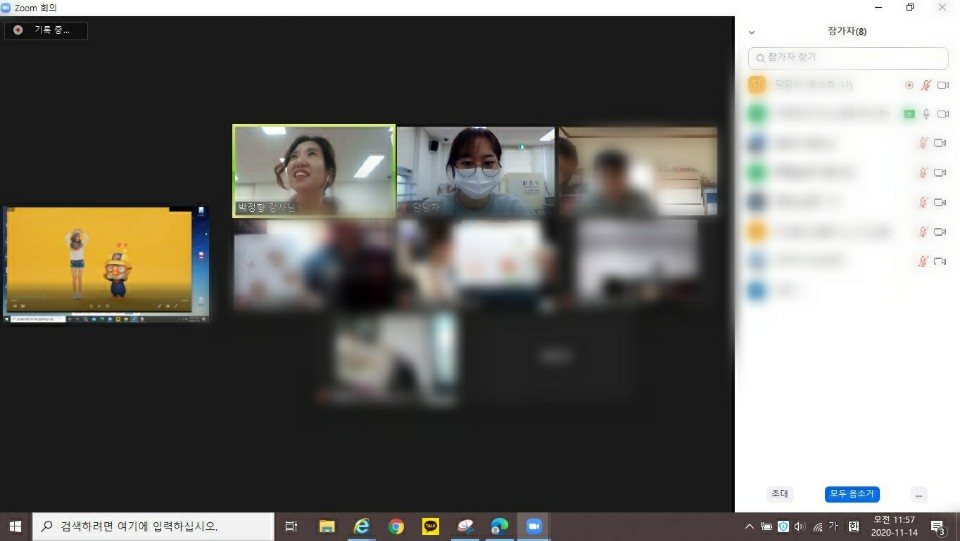Select the last participant's blue avatar

pyautogui.click(x=757, y=290)
